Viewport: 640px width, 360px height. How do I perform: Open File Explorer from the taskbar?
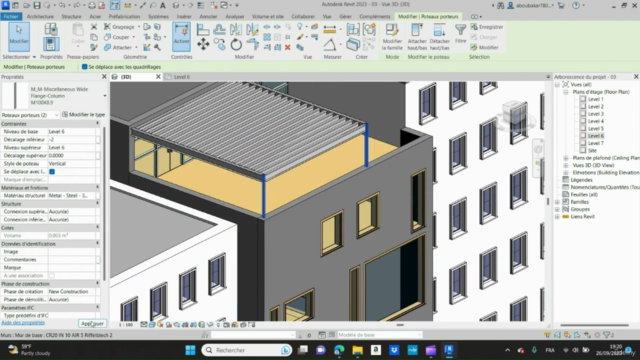pyautogui.click(x=358, y=350)
